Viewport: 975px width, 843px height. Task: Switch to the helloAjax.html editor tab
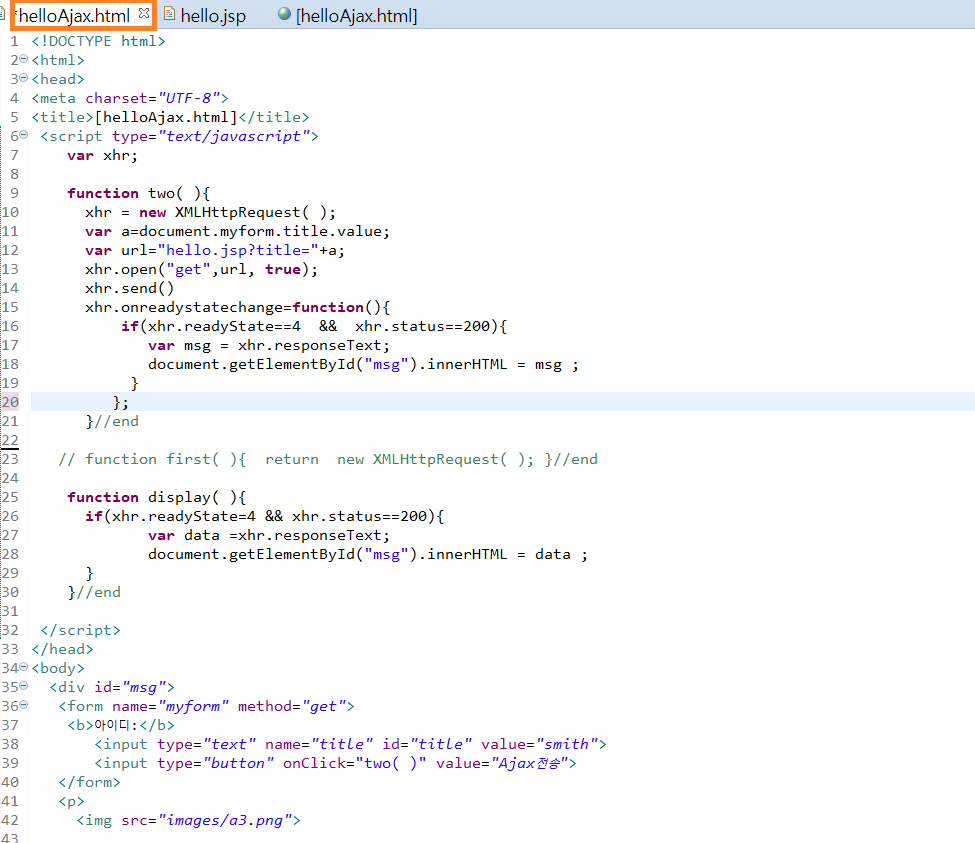pyautogui.click(x=73, y=16)
